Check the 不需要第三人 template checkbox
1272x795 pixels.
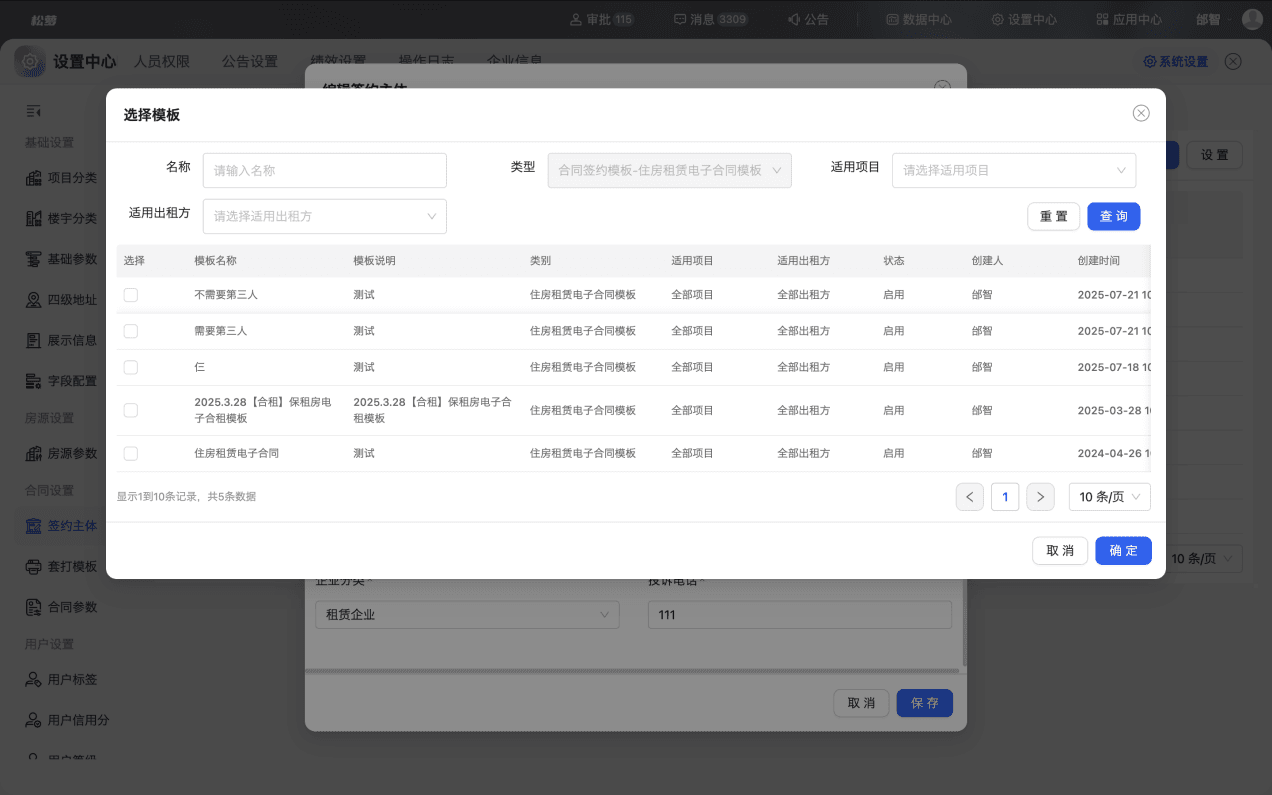(x=131, y=295)
